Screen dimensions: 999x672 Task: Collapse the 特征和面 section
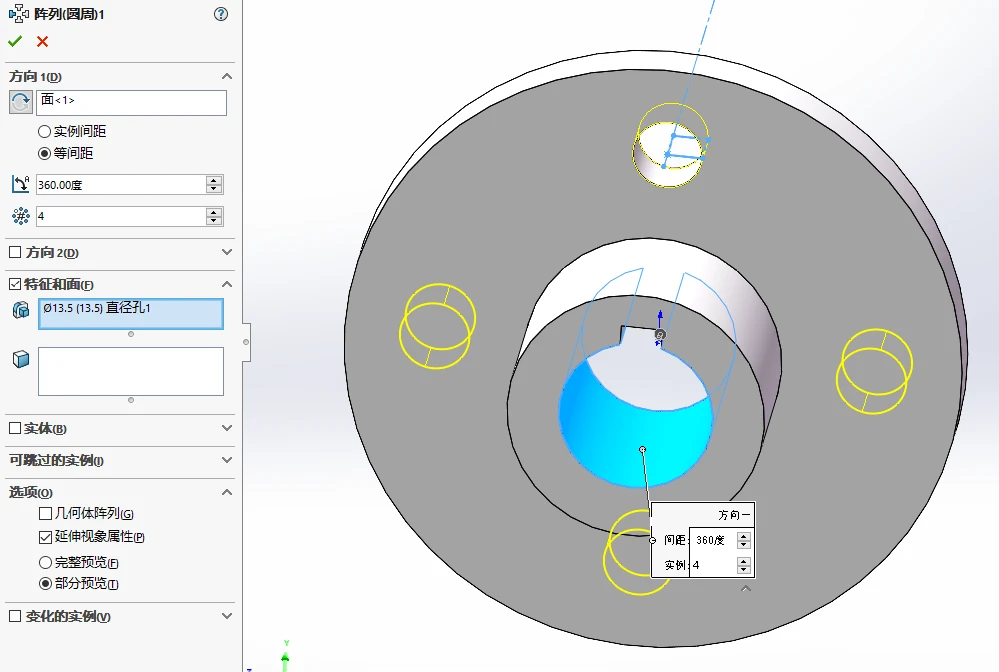tap(227, 284)
